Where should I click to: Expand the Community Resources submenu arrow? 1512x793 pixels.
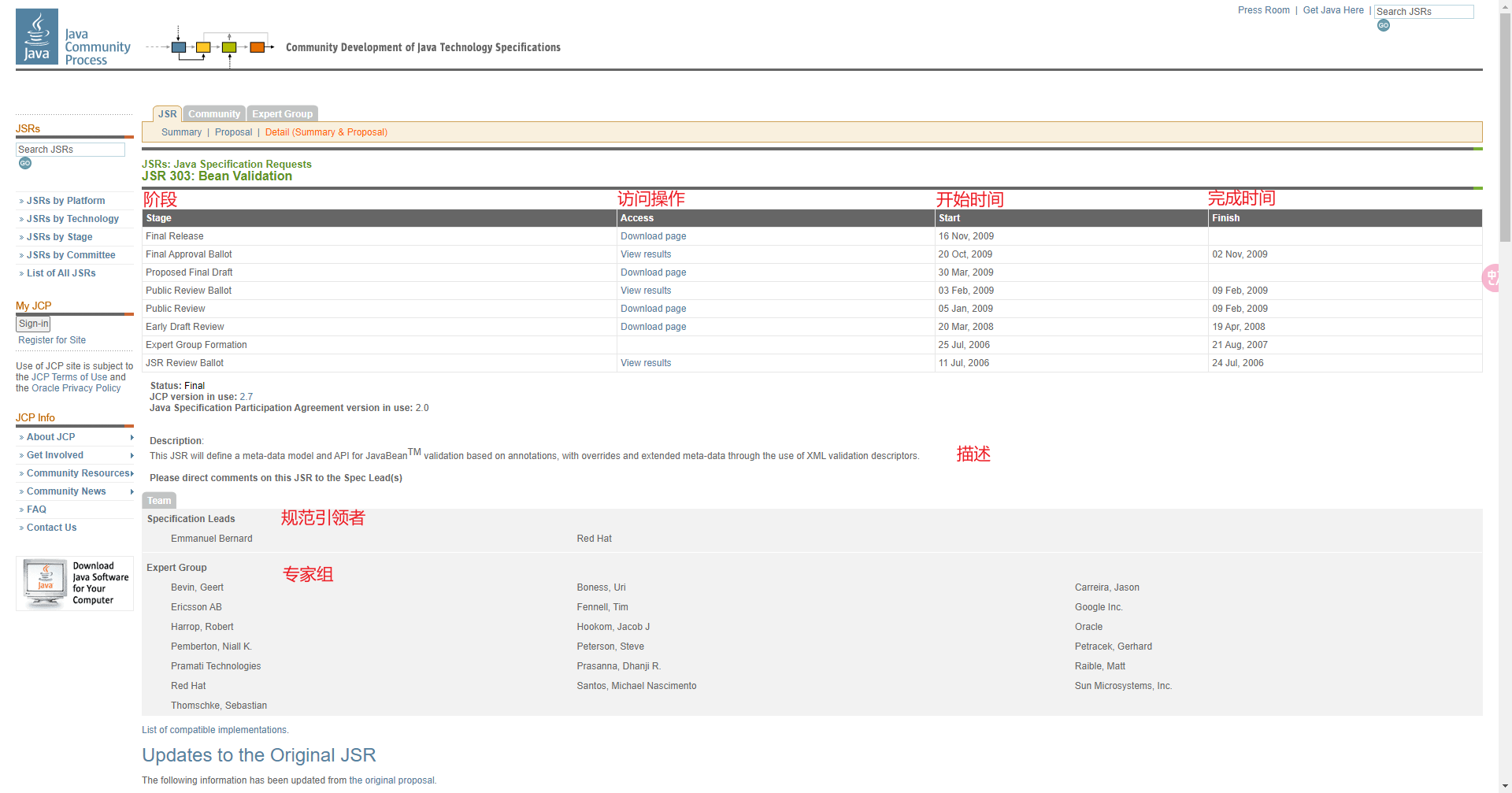[132, 473]
